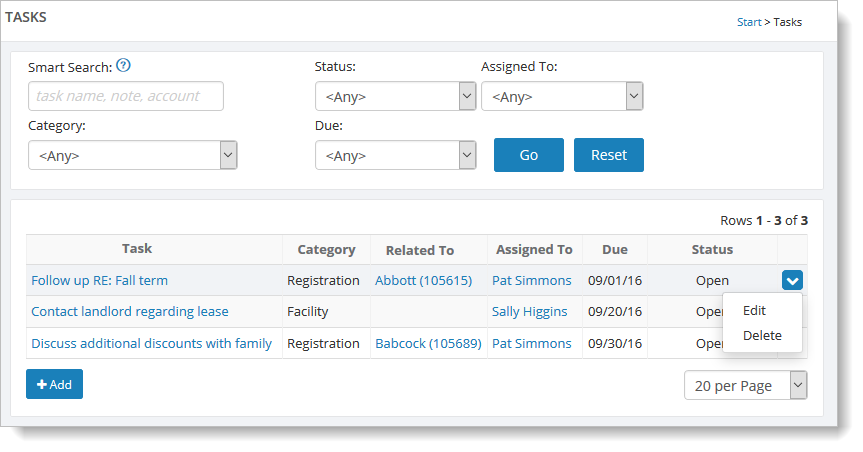Open the Due filter dropdown
The height and width of the screenshot is (452, 863).
point(395,155)
